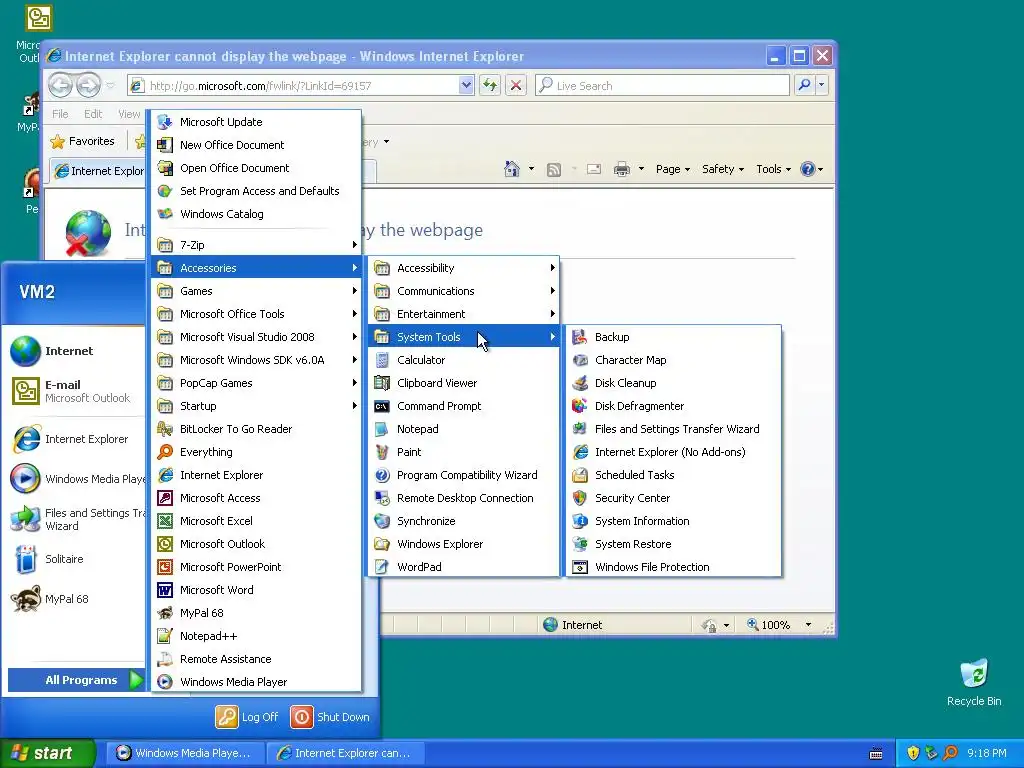Expand the Accessibility submenu
1024x768 pixels.
pos(464,268)
